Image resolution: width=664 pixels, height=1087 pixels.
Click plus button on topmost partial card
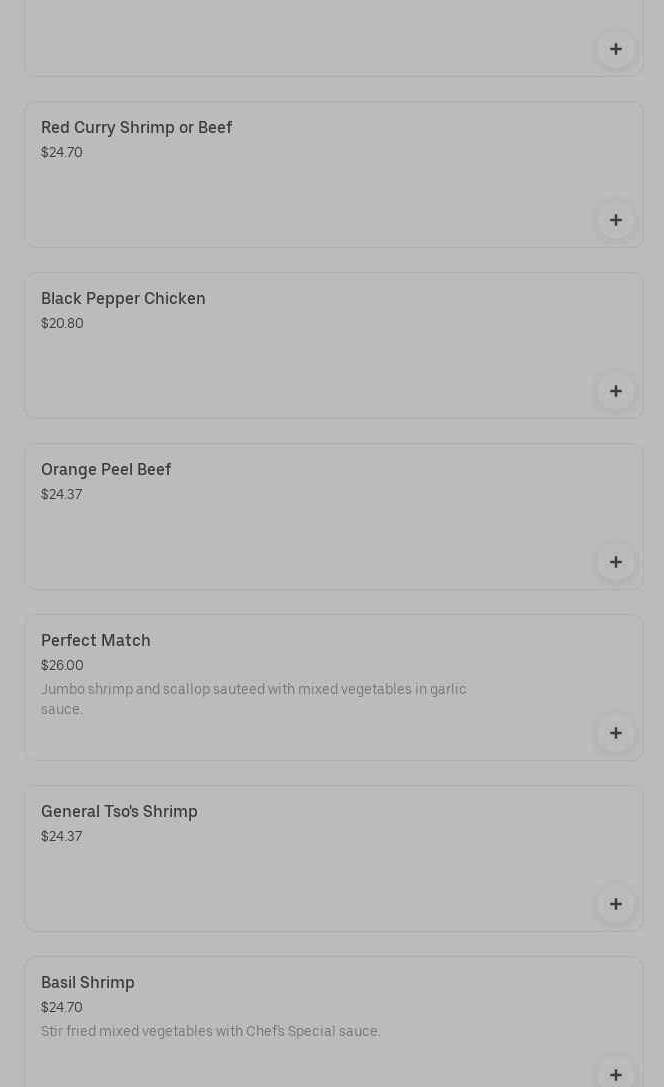coord(615,49)
